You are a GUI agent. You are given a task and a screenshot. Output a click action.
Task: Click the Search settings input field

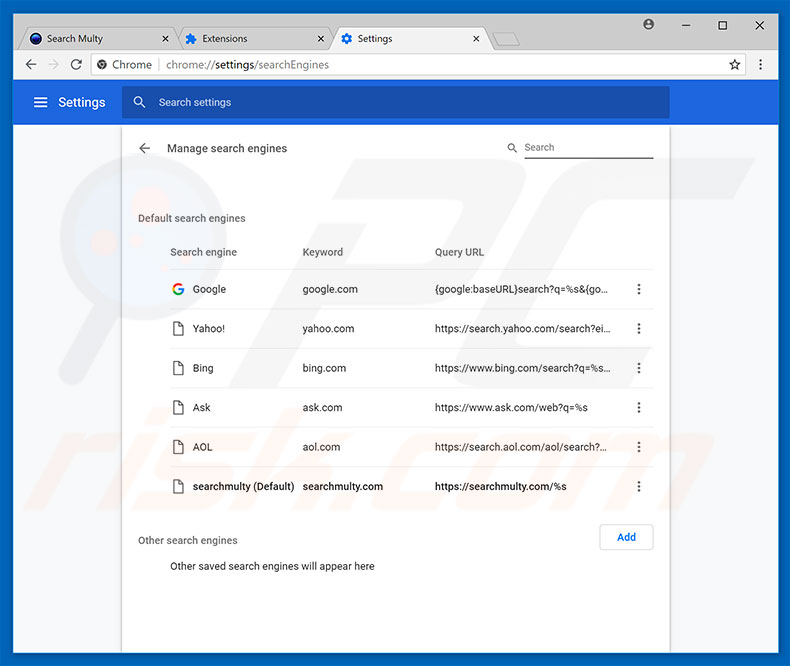[396, 102]
